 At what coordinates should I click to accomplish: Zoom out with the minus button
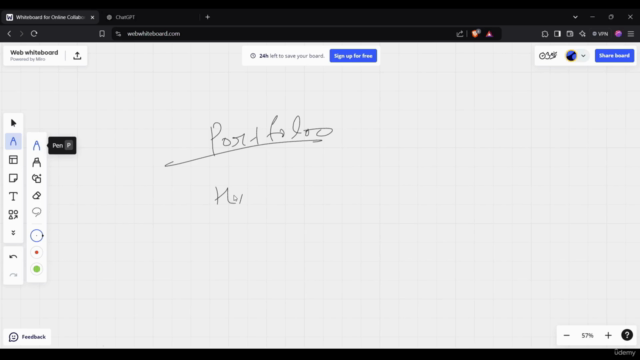point(567,336)
